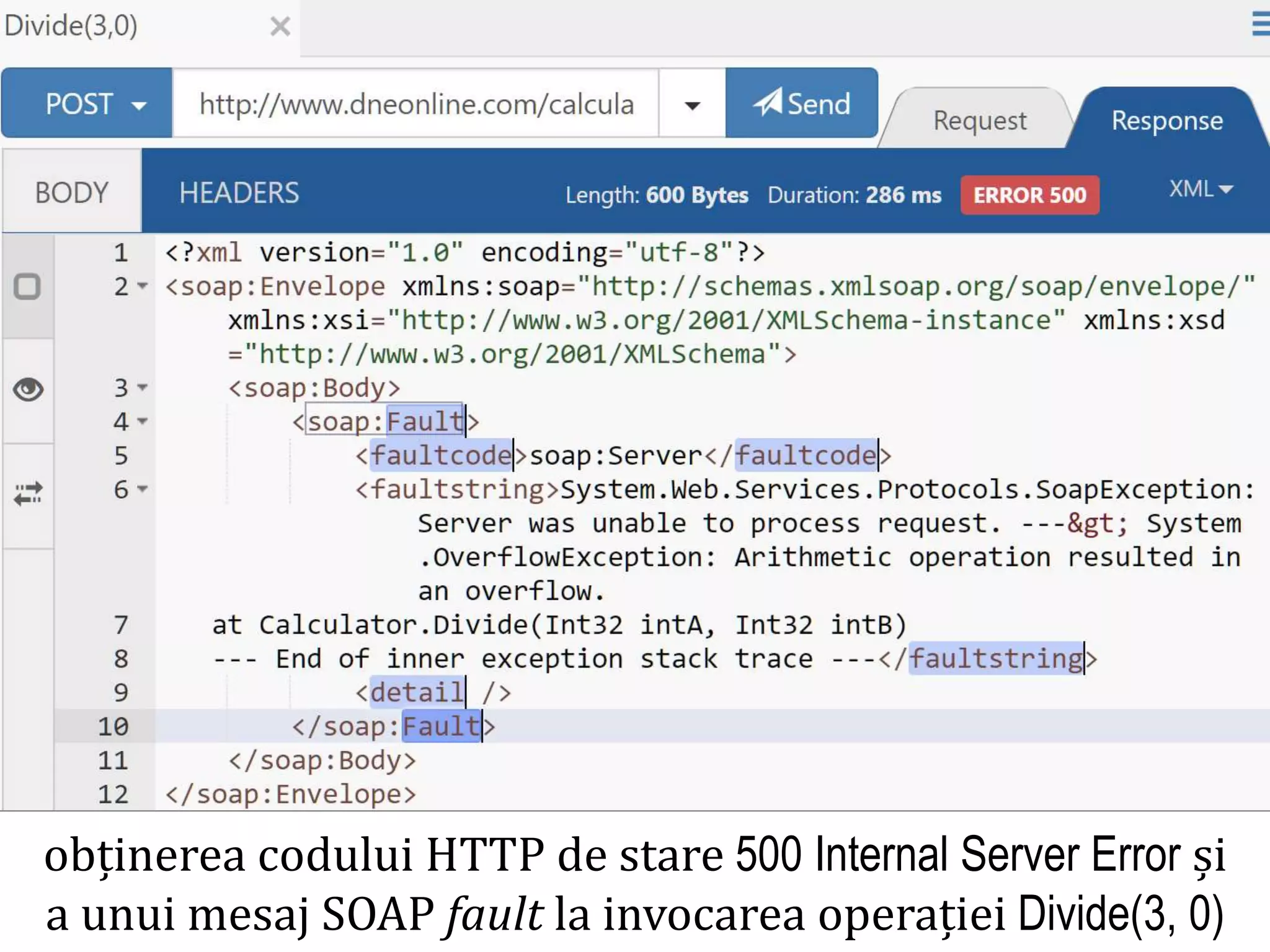Open the HEADERS tab
1270x952 pixels.
239,193
